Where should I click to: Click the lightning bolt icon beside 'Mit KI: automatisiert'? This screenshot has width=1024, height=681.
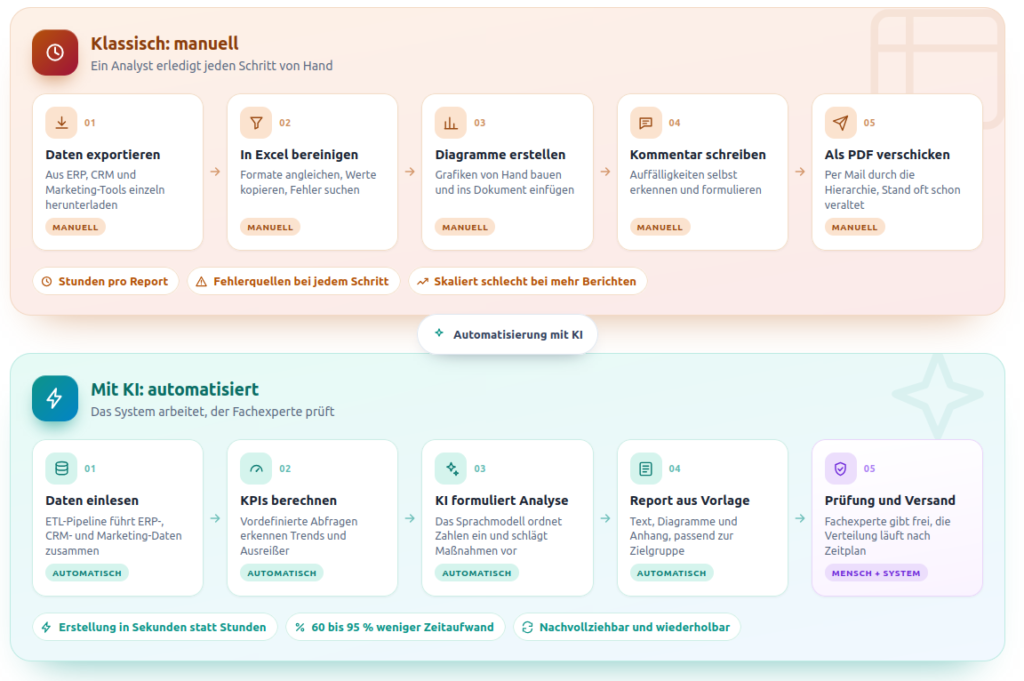(55, 398)
